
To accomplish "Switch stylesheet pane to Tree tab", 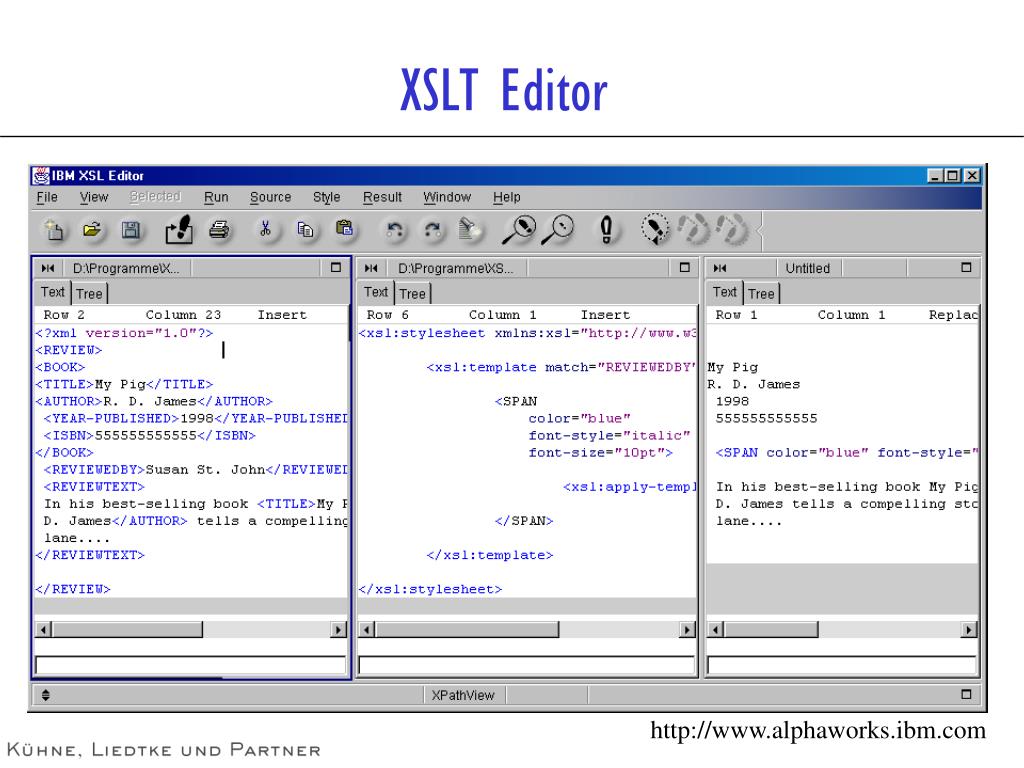I will click(413, 294).
